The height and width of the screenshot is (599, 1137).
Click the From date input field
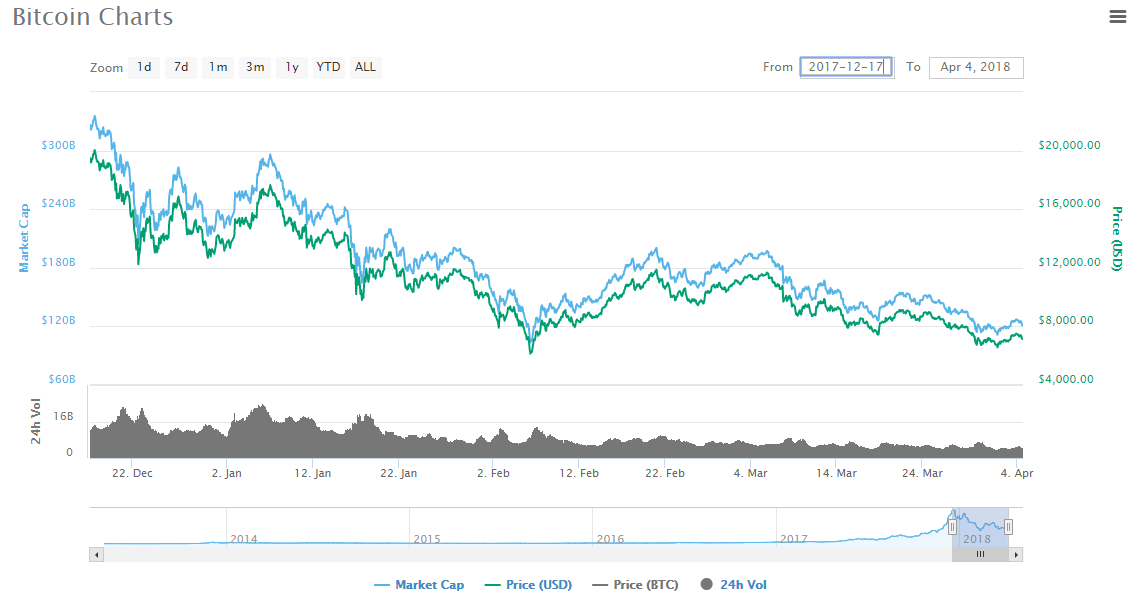[846, 67]
